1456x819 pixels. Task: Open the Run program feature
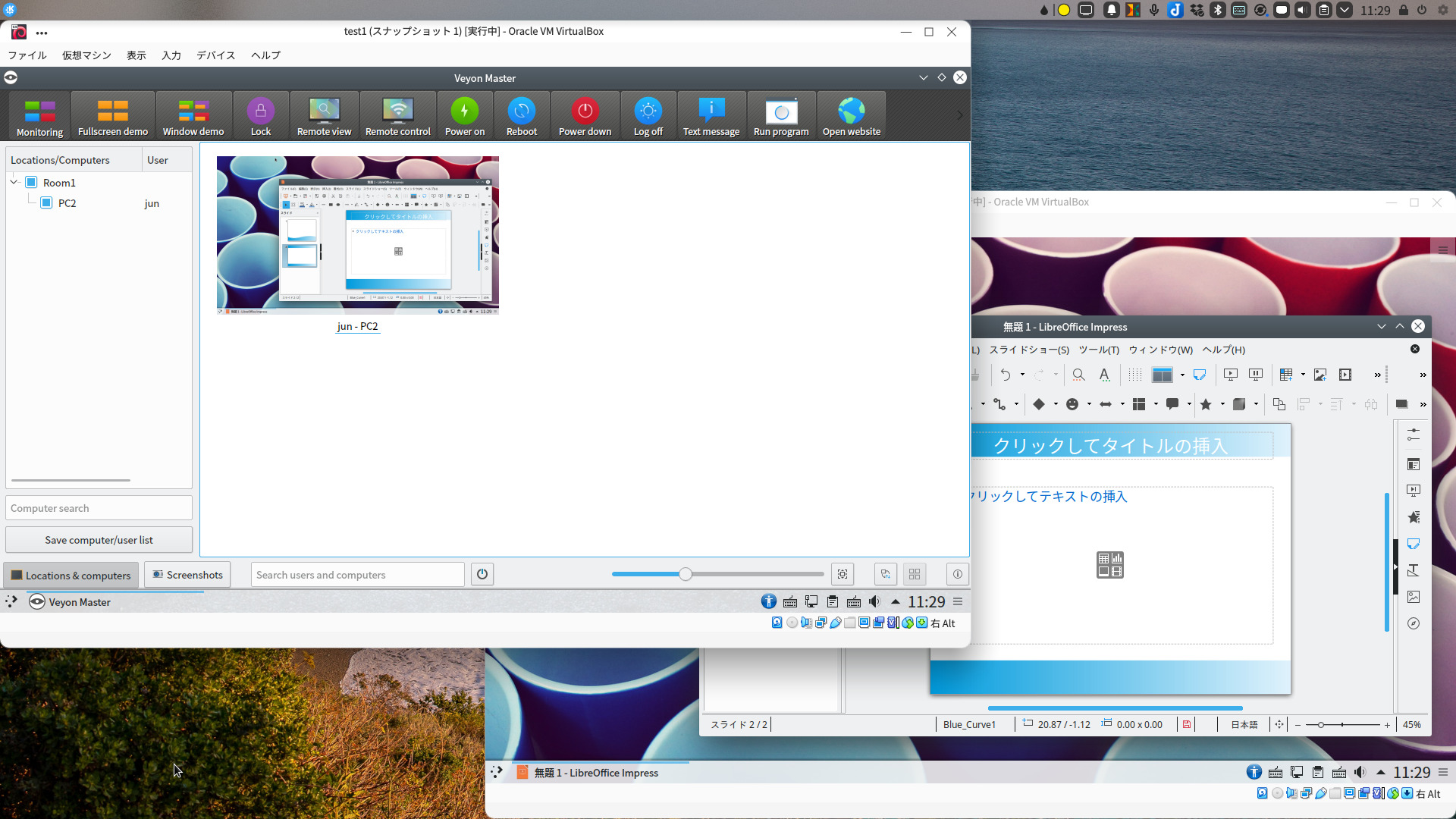coord(781,116)
